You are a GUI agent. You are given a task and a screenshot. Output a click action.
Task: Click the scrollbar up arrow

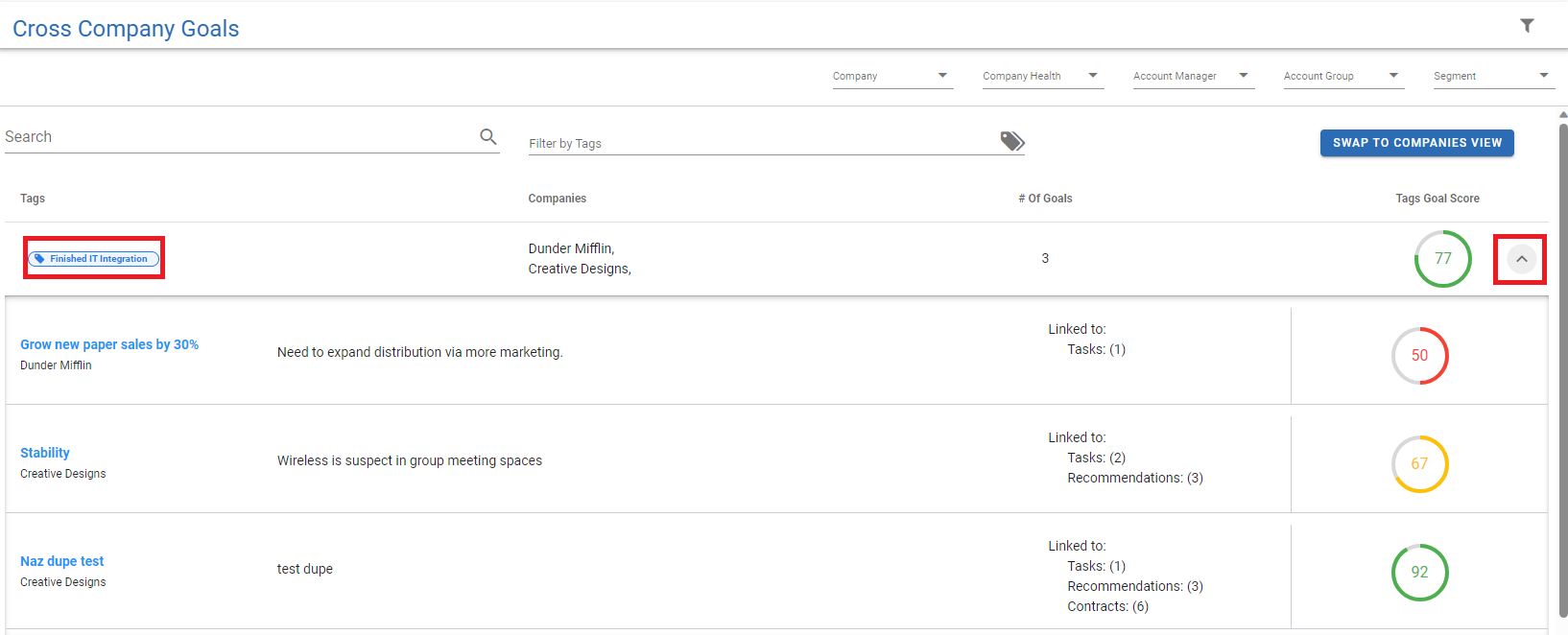point(1562,114)
